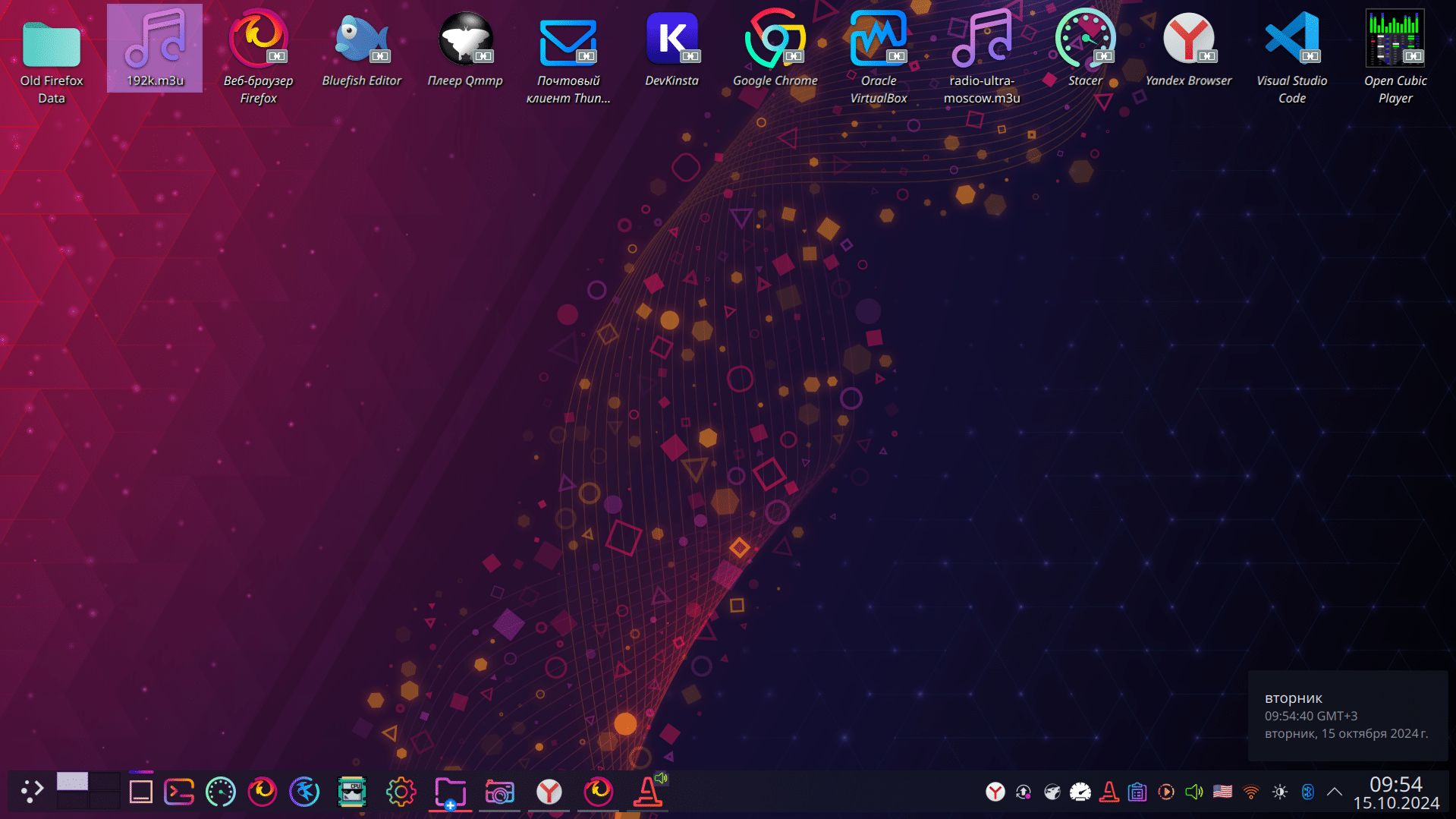Select the 192k.m3u playlist file

click(155, 47)
